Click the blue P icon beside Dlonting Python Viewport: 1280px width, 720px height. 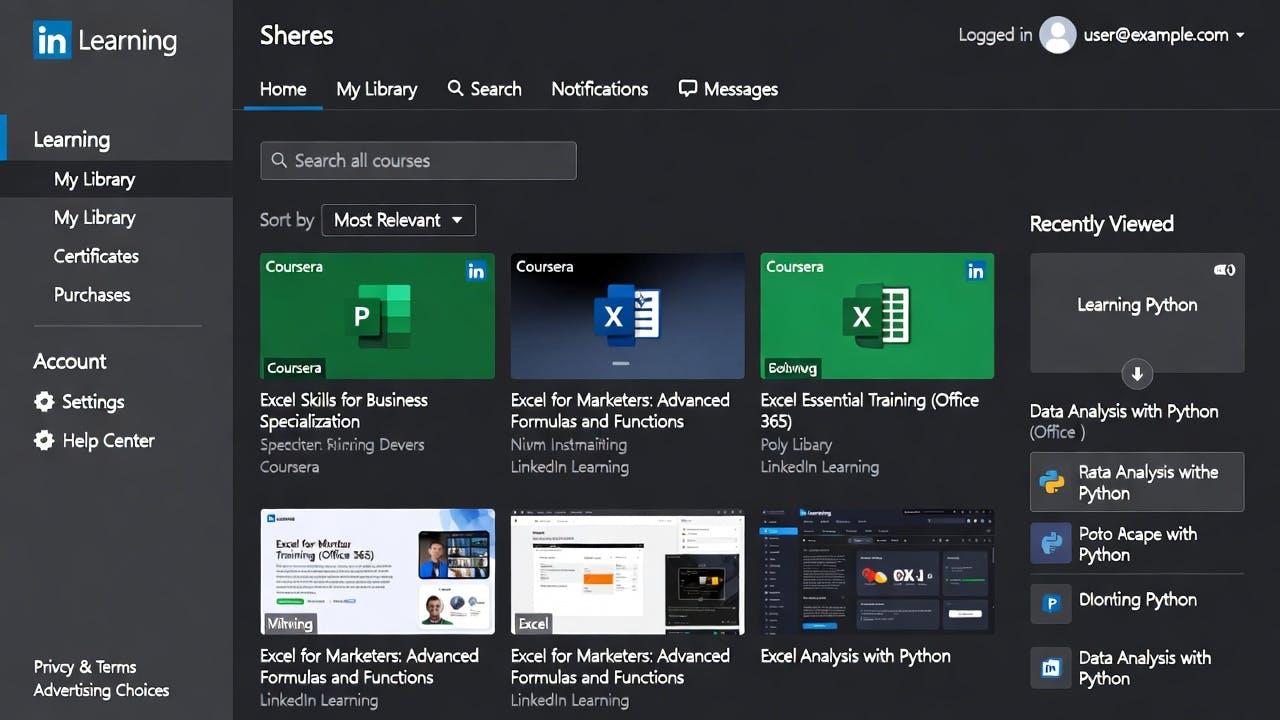[1051, 603]
